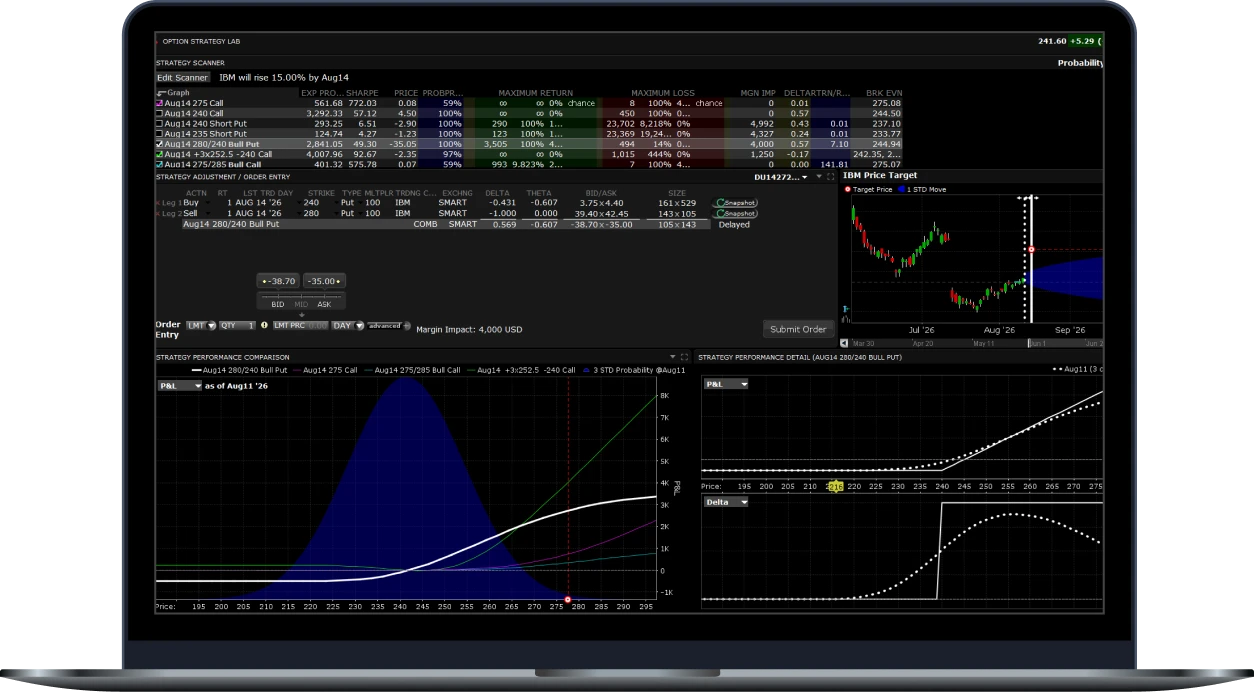Click ASK on the price slider

tap(324, 304)
